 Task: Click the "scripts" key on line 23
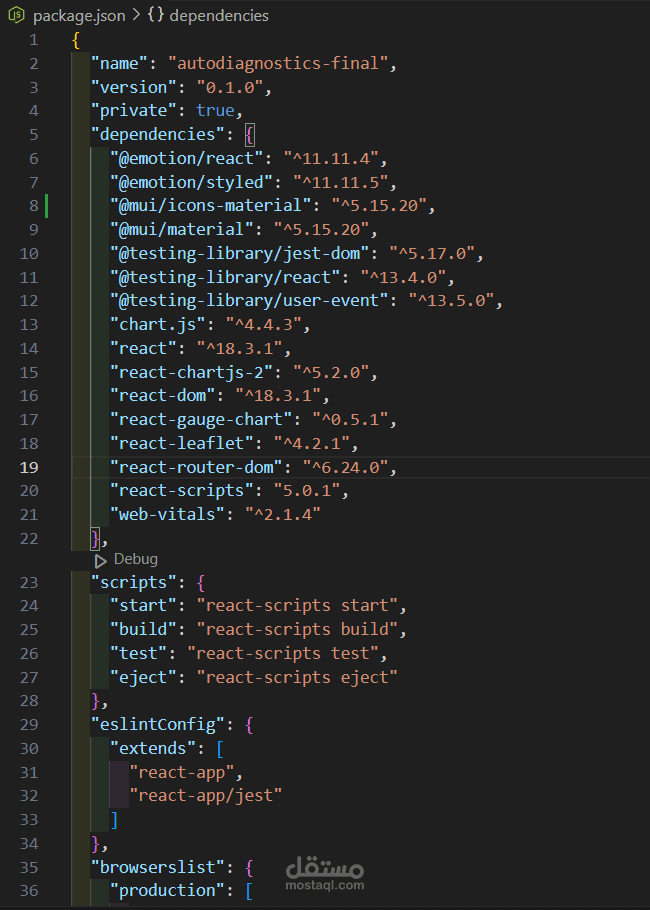click(x=134, y=583)
